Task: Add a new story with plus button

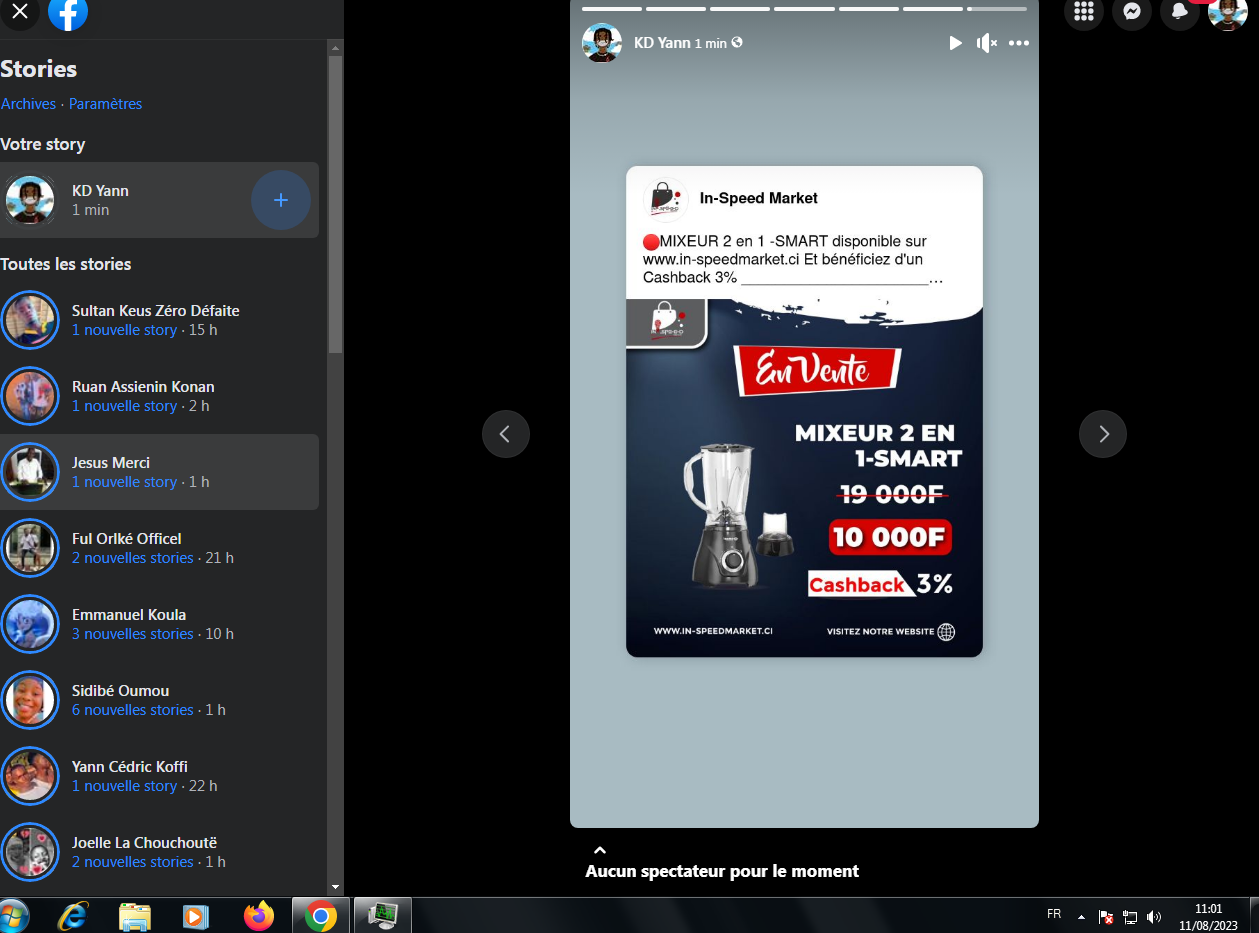Action: point(280,200)
